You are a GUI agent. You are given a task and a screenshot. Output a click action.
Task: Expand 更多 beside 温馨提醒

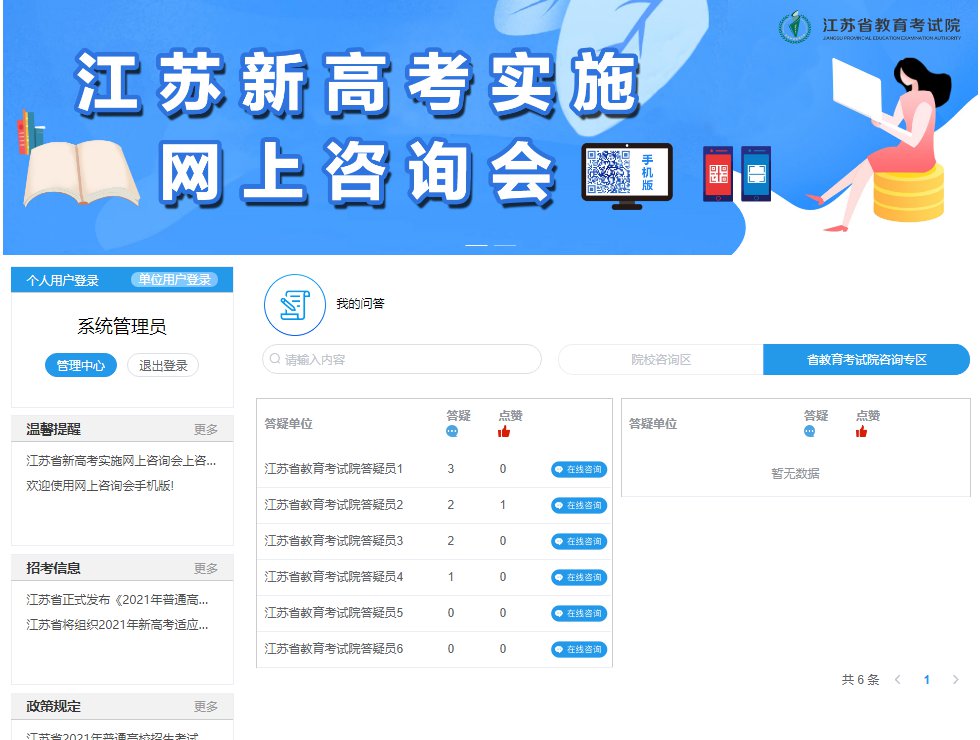(206, 429)
